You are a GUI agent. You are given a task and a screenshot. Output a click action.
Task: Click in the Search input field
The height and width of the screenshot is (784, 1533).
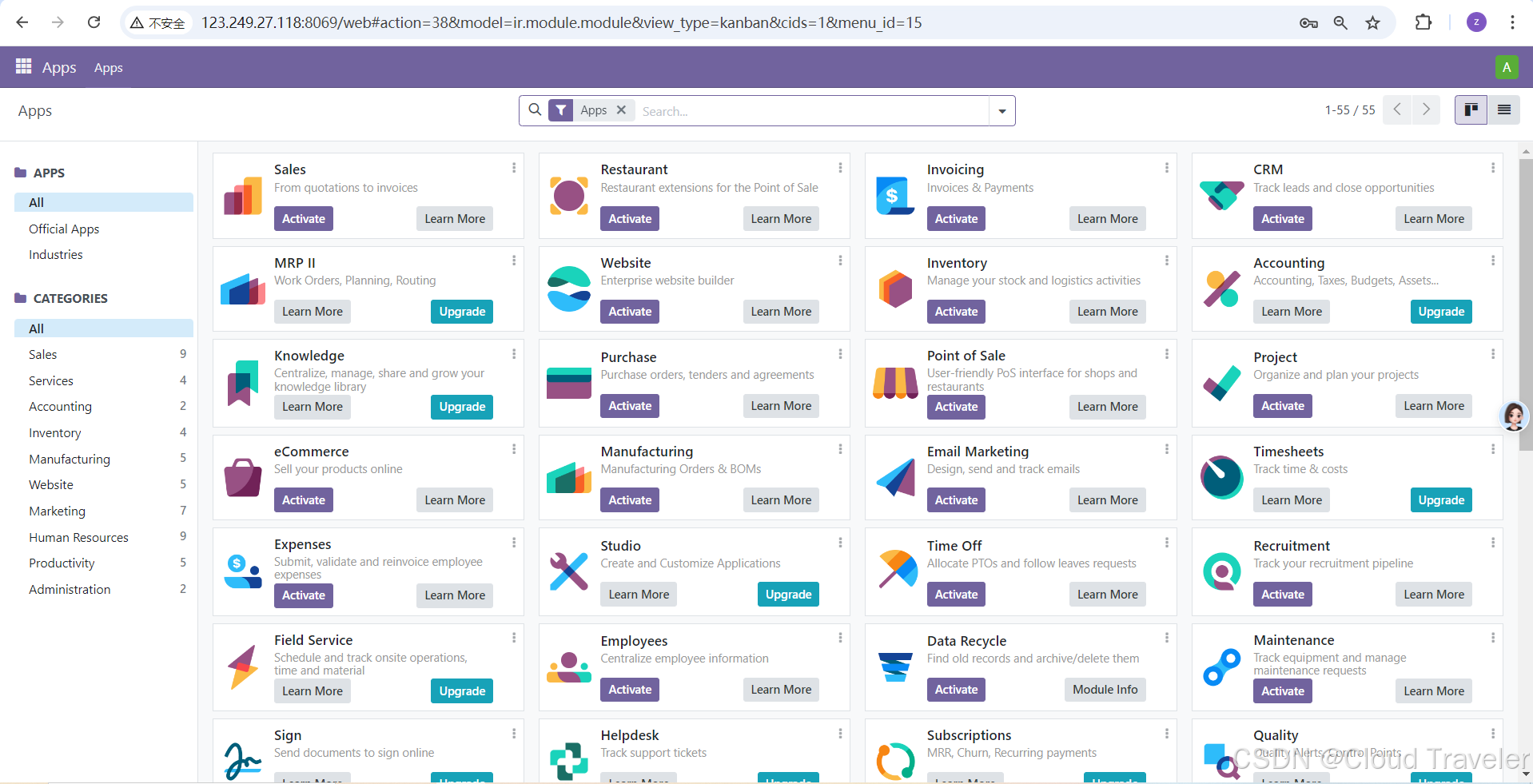click(813, 111)
